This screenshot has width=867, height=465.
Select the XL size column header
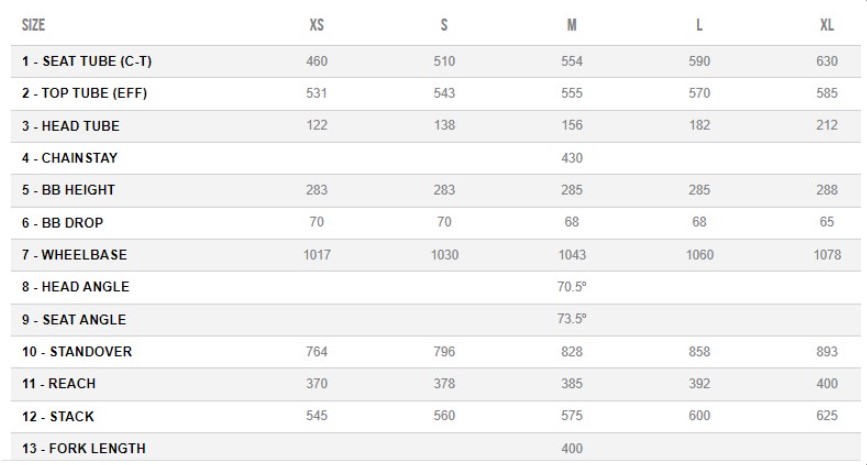click(x=827, y=25)
